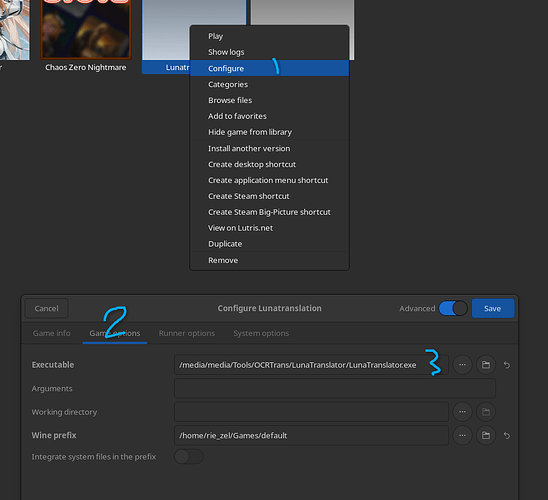The width and height of the screenshot is (548, 500).
Task: Open the Working directory three-dot options button
Action: [x=462, y=412]
